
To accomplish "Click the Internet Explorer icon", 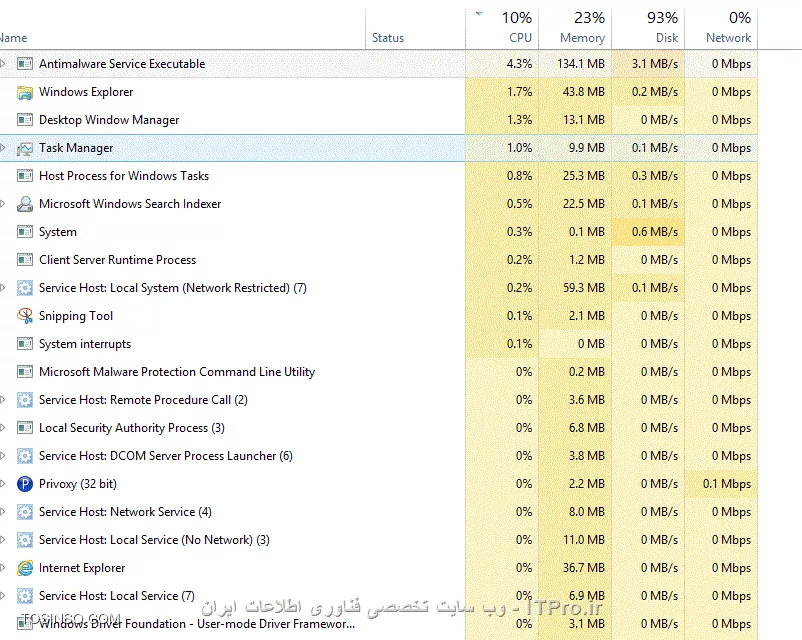I will (25, 568).
